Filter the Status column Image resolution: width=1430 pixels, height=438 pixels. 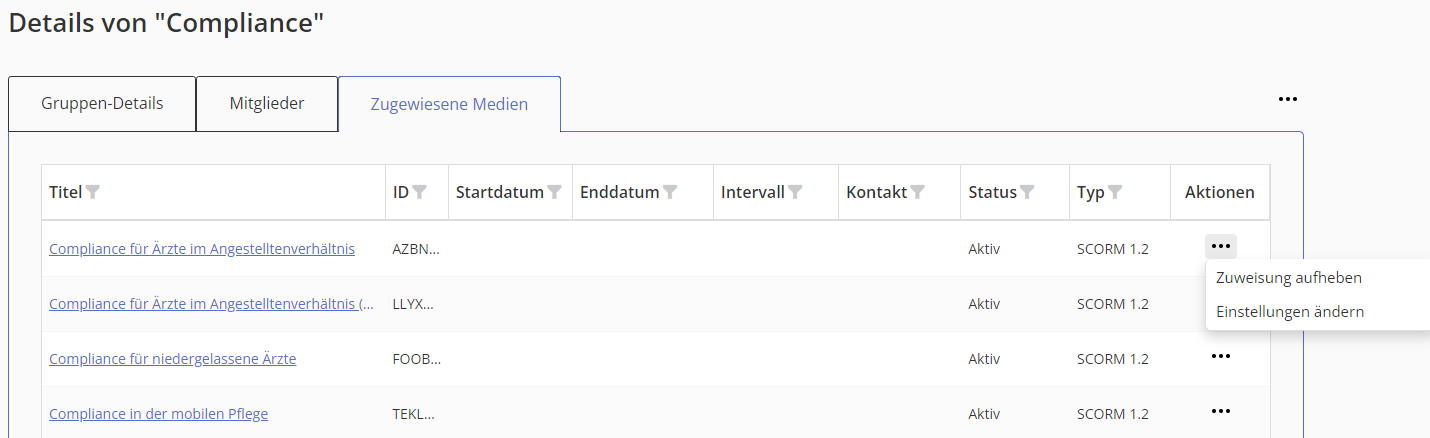click(x=1027, y=193)
